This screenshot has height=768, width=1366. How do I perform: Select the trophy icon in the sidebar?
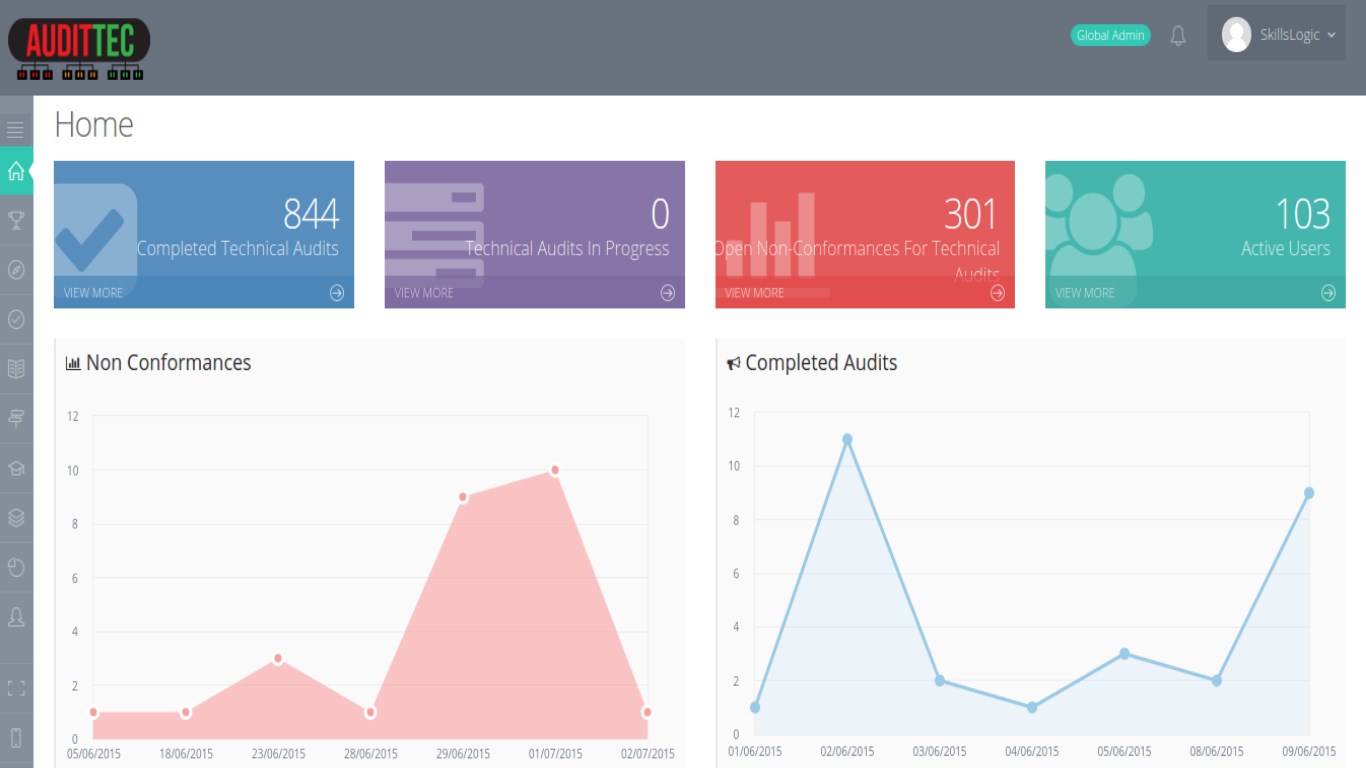point(16,220)
